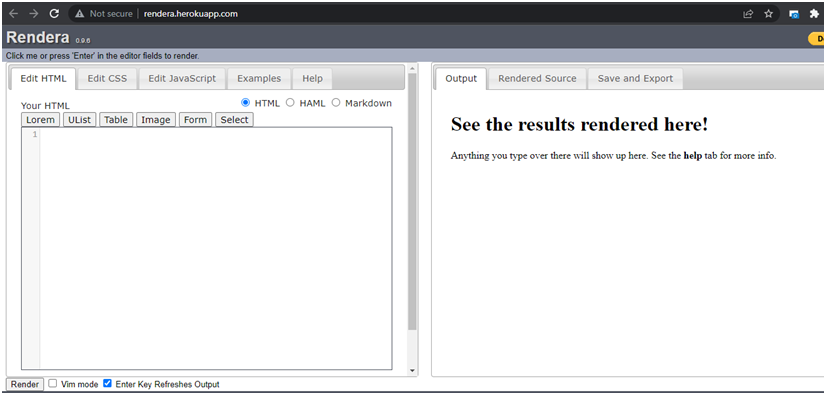Switch to the Edit HTML tab
Image resolution: width=826 pixels, height=395 pixels.
tap(43, 78)
